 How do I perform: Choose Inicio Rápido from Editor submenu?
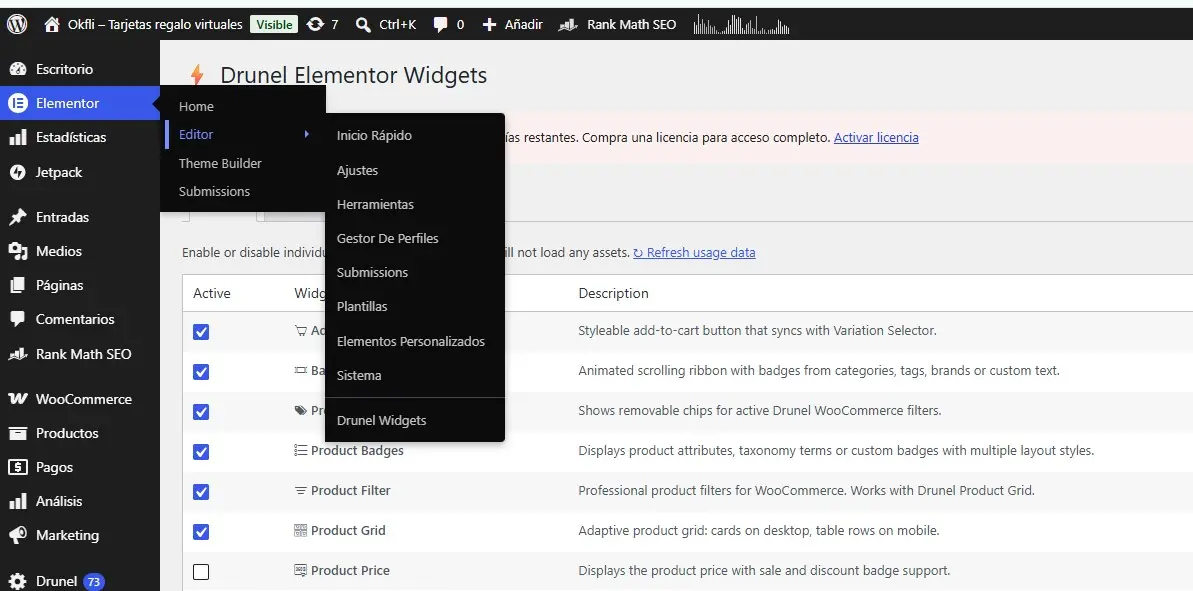pos(374,136)
